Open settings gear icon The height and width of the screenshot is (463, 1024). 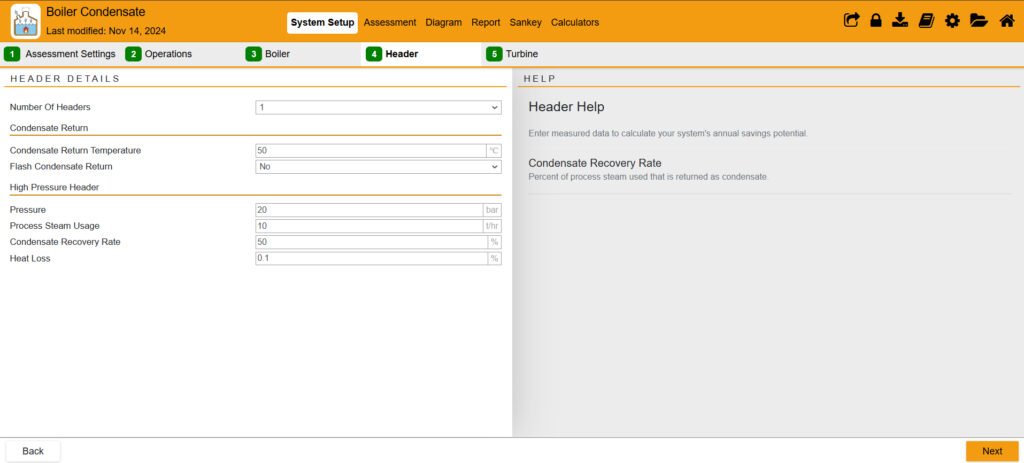(952, 21)
